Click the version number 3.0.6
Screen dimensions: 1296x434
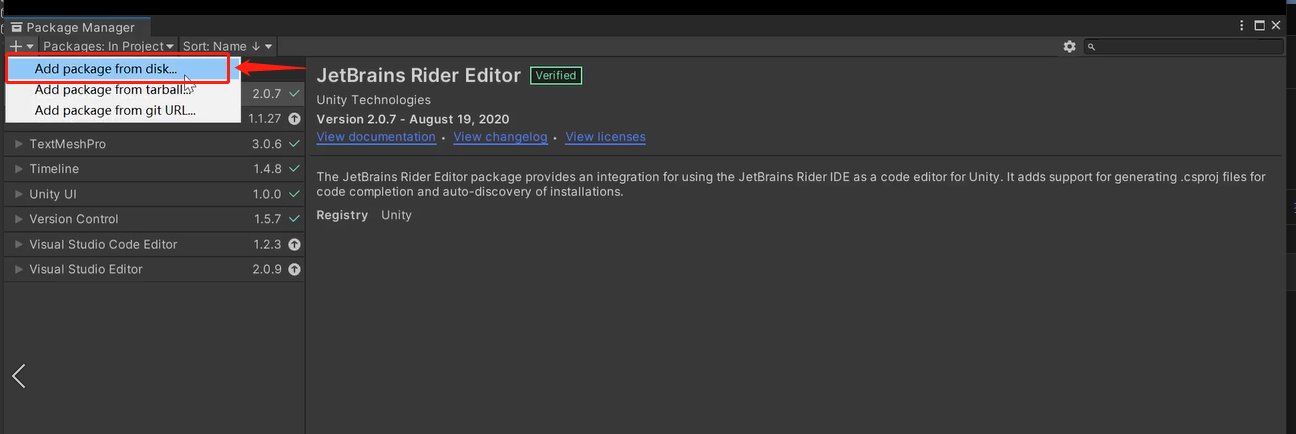click(267, 144)
